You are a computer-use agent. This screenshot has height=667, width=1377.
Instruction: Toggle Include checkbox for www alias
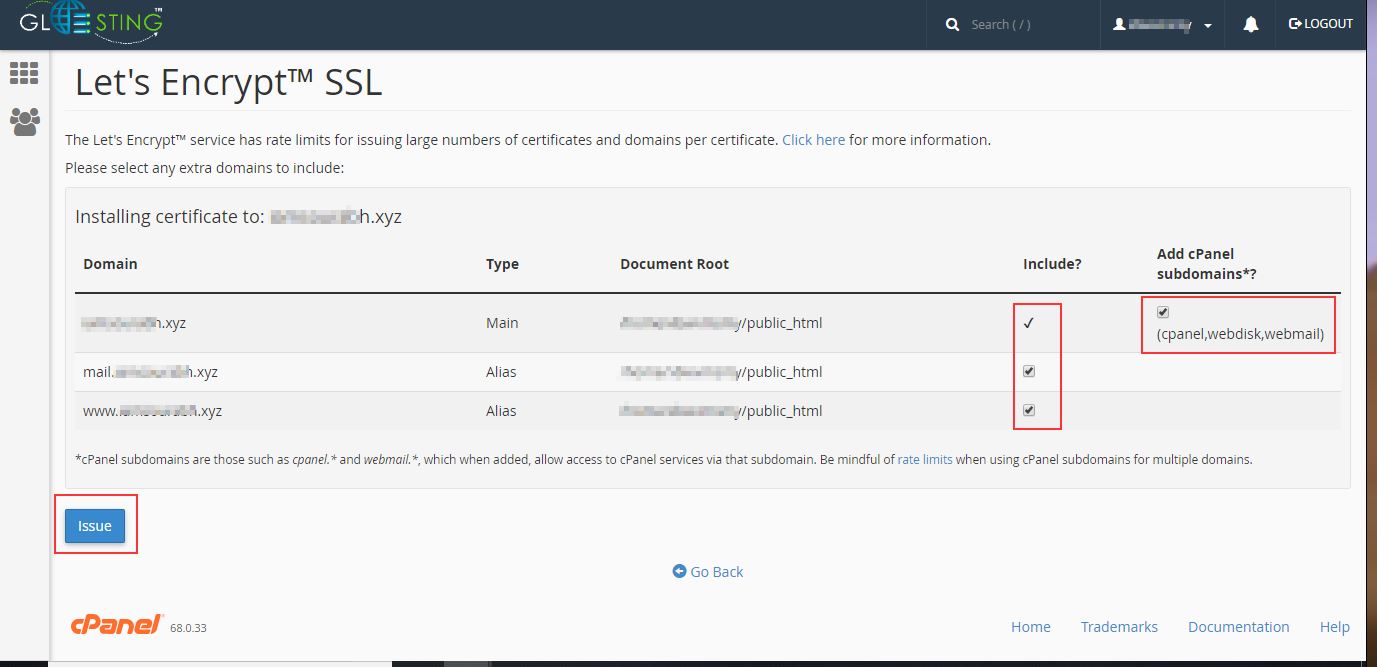pyautogui.click(x=1029, y=410)
